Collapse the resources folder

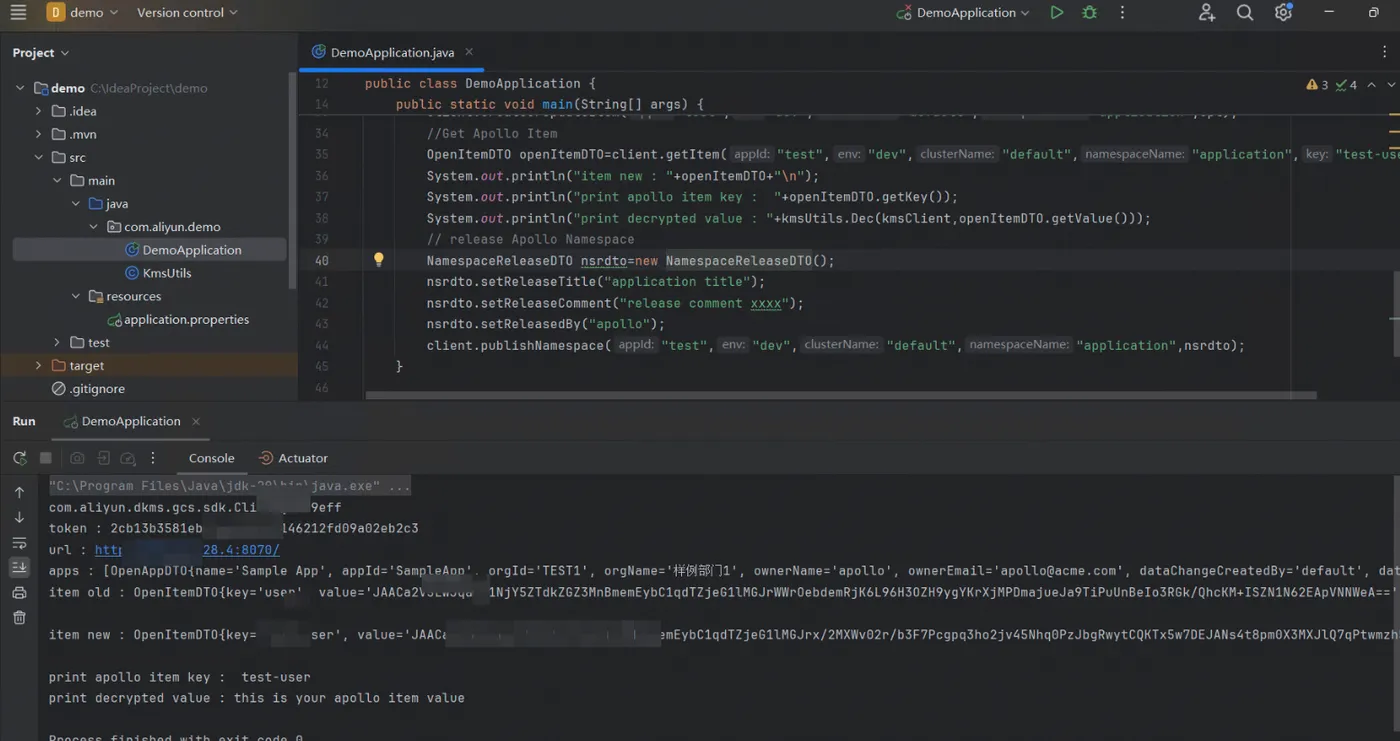click(x=76, y=296)
